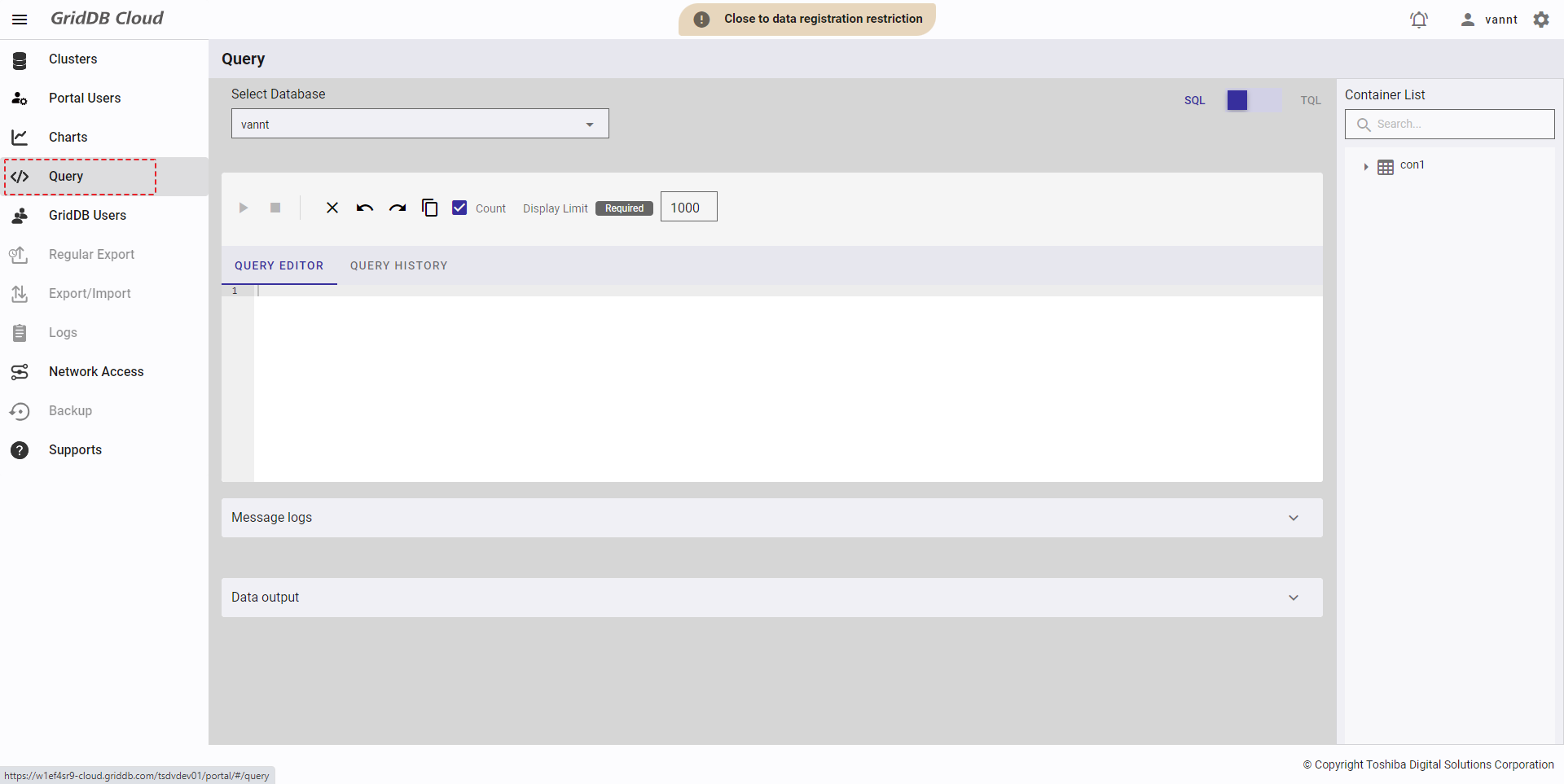Click the restriction warning banner
The image size is (1564, 784).
pyautogui.click(x=807, y=20)
